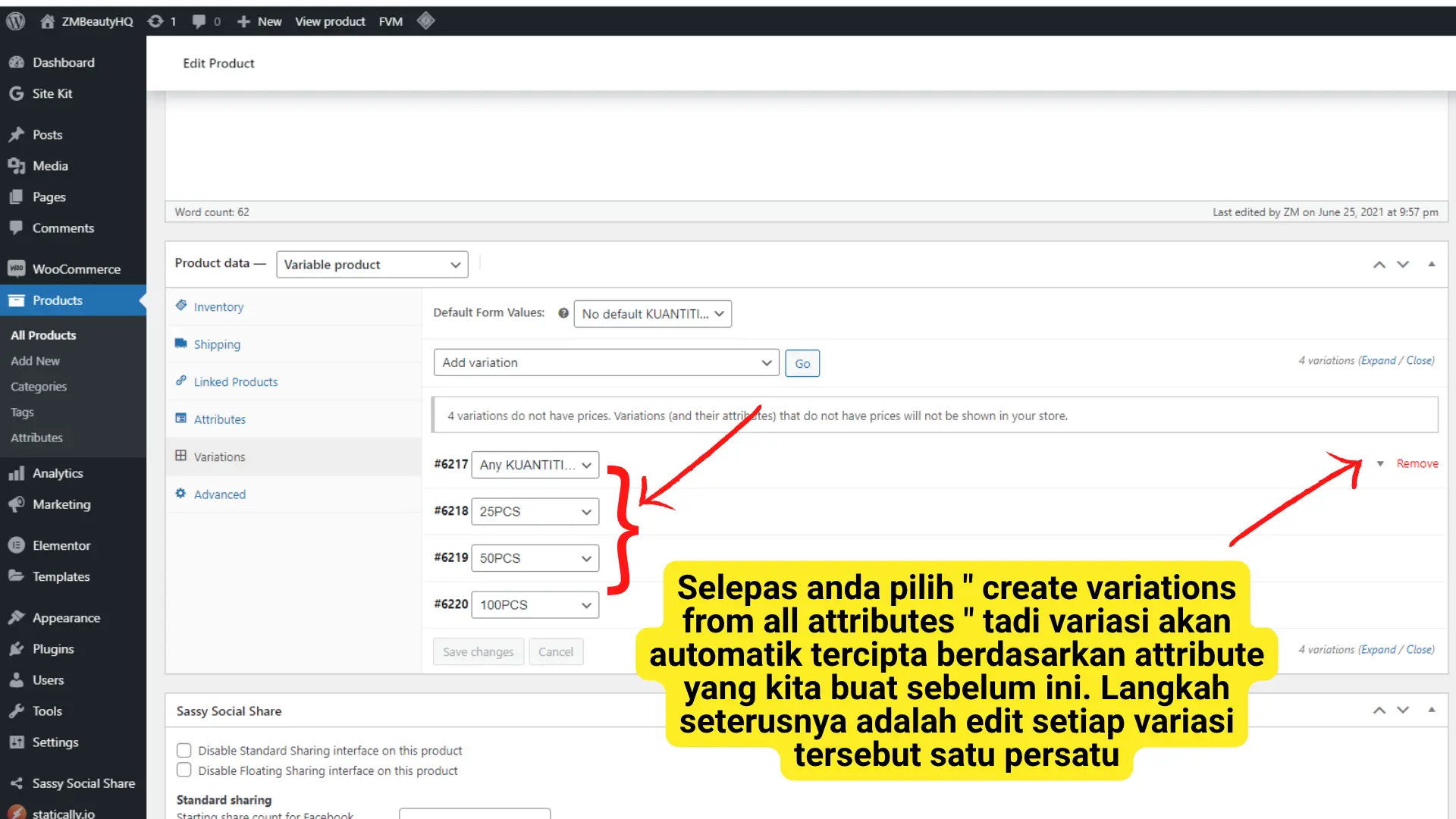
Task: Open Attributes in the Products submenu
Action: pyautogui.click(x=36, y=438)
